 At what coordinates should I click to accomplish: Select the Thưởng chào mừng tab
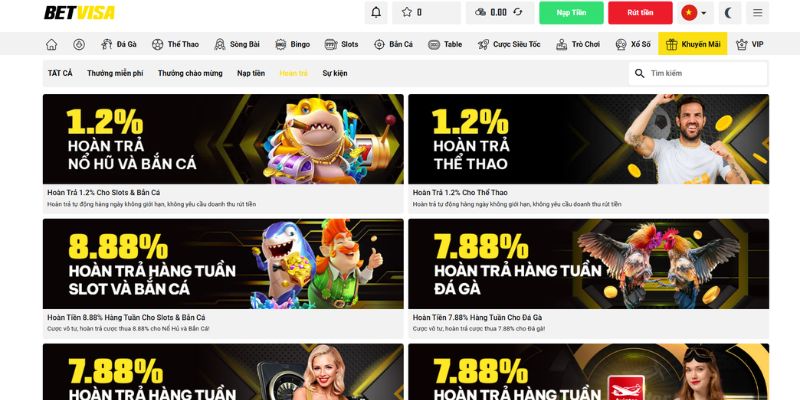click(x=190, y=73)
